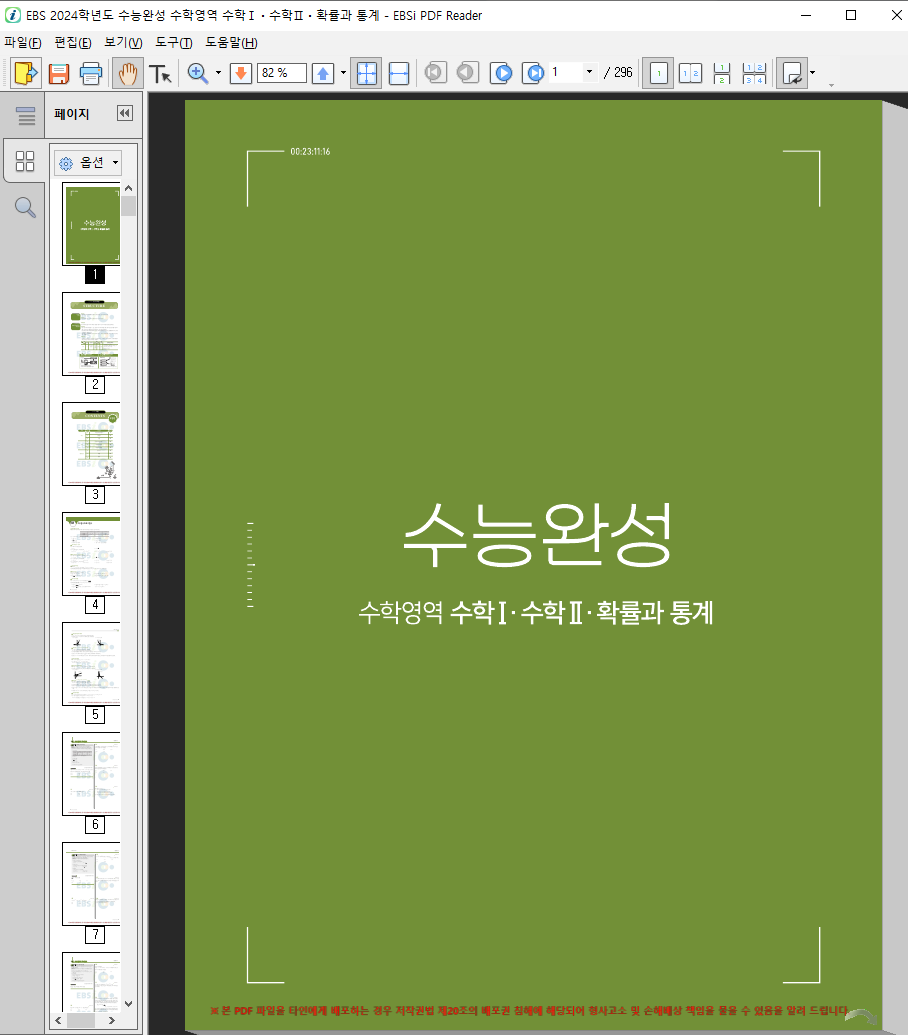This screenshot has height=1035, width=908.
Task: Open the rotate options dropdown arrow
Action: click(x=812, y=73)
